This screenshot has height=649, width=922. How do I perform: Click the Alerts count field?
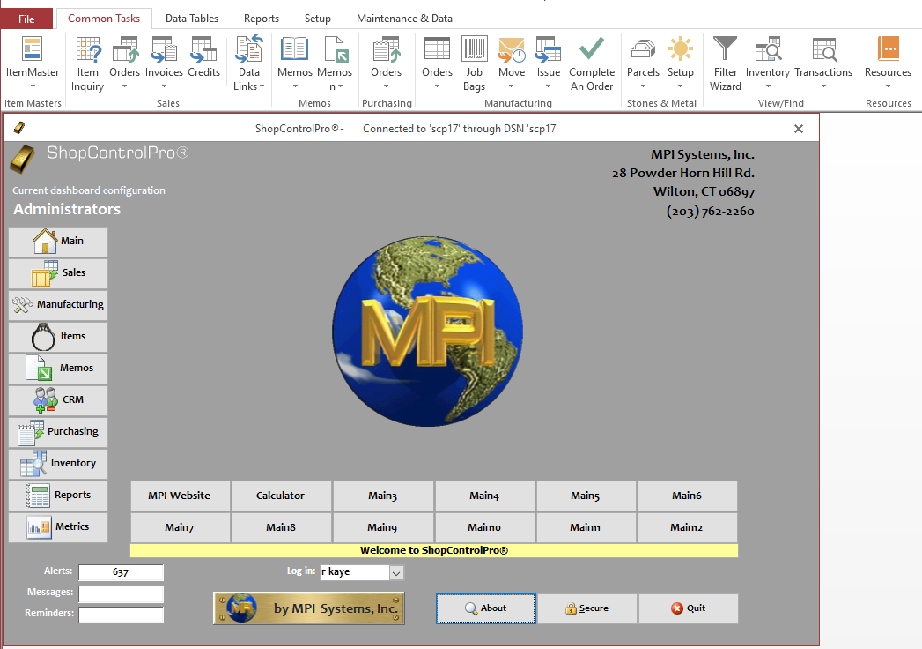coord(121,573)
